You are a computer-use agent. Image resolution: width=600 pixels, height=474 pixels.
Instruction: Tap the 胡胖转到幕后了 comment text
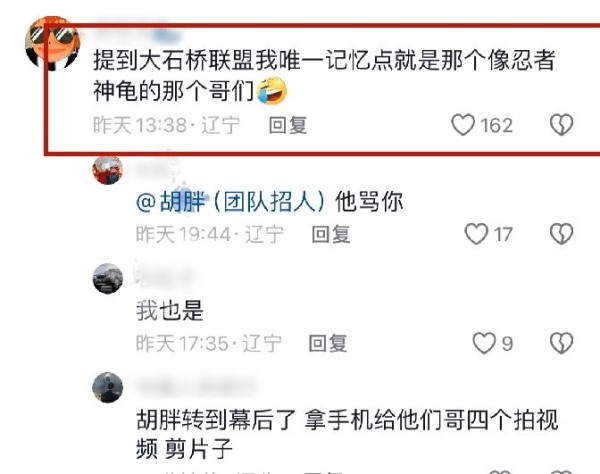click(x=347, y=434)
